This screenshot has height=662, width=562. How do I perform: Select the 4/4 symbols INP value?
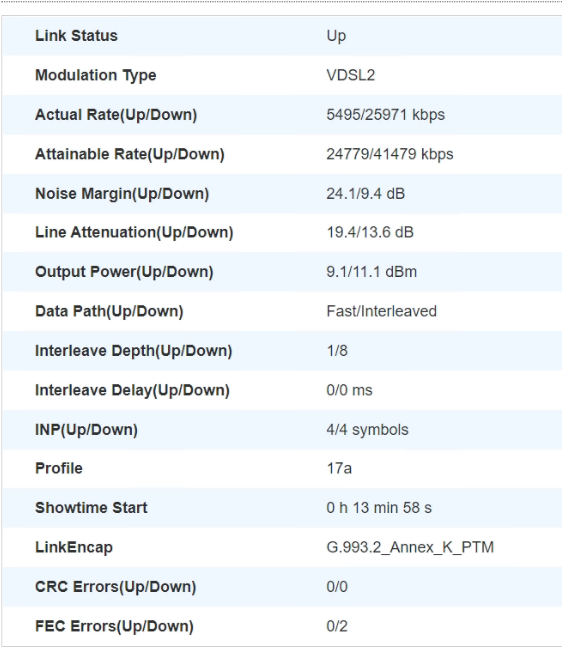click(x=367, y=430)
